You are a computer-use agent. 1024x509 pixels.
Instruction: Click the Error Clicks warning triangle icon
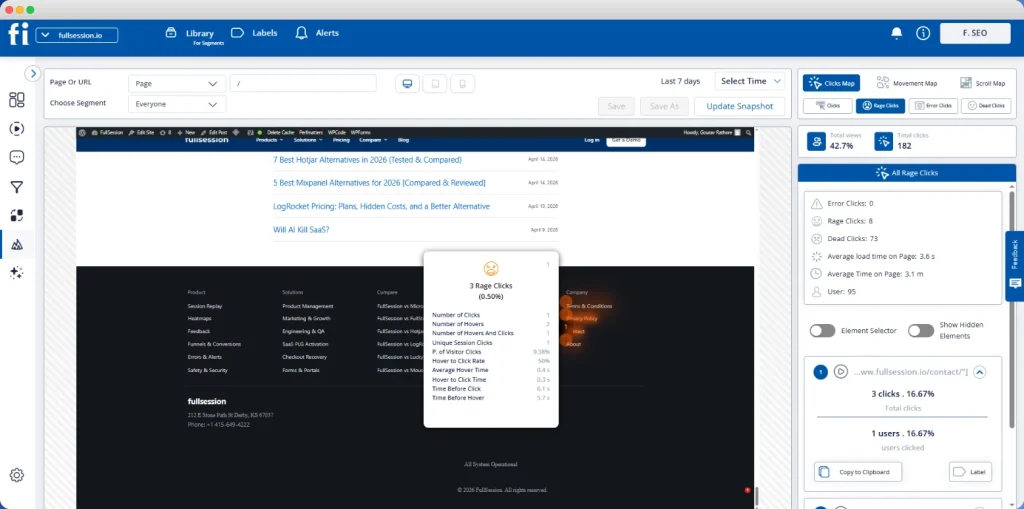point(816,204)
